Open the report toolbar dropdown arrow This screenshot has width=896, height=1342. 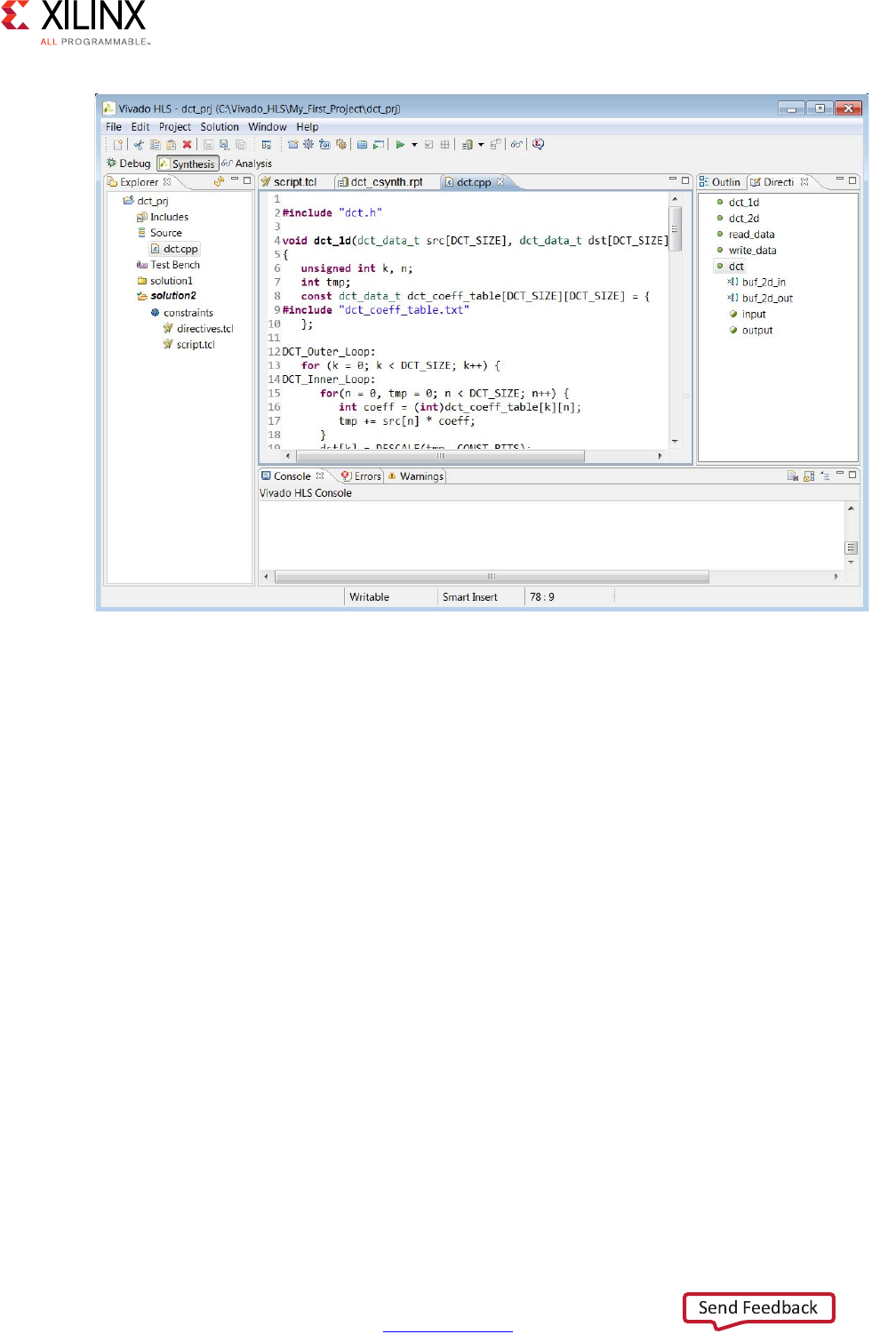tap(481, 145)
